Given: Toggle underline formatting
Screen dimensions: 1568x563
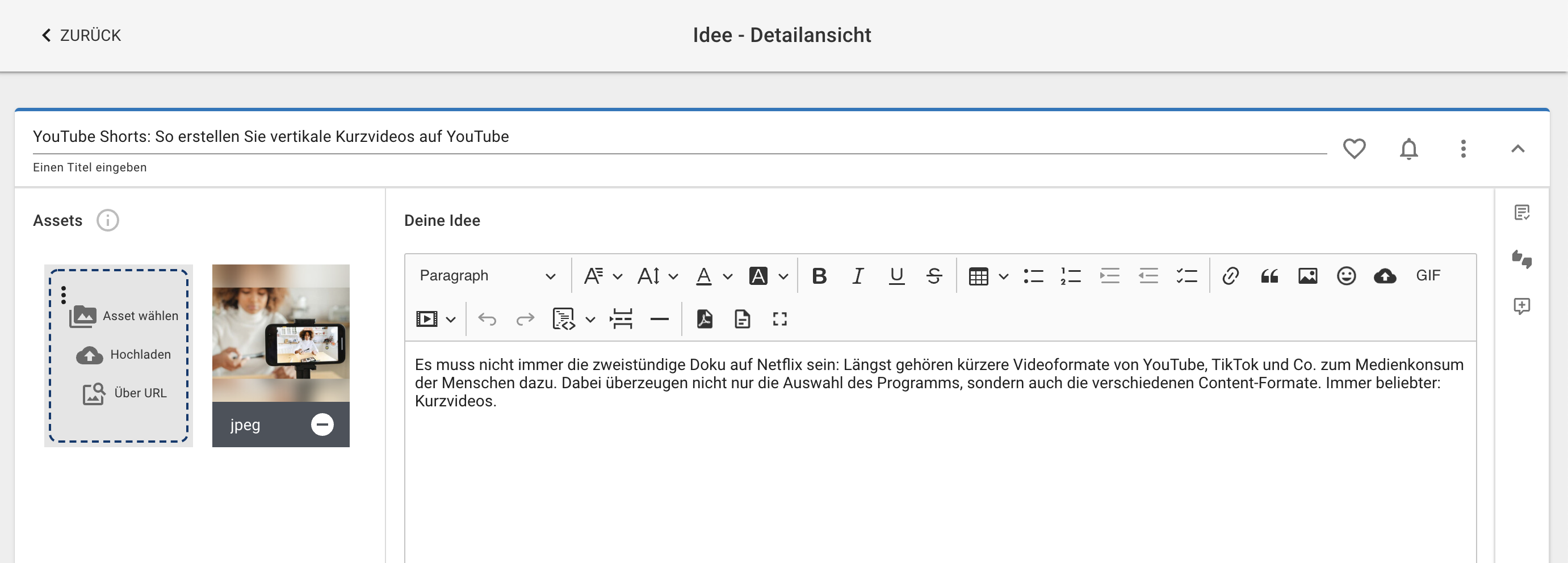Looking at the screenshot, I should (x=896, y=276).
